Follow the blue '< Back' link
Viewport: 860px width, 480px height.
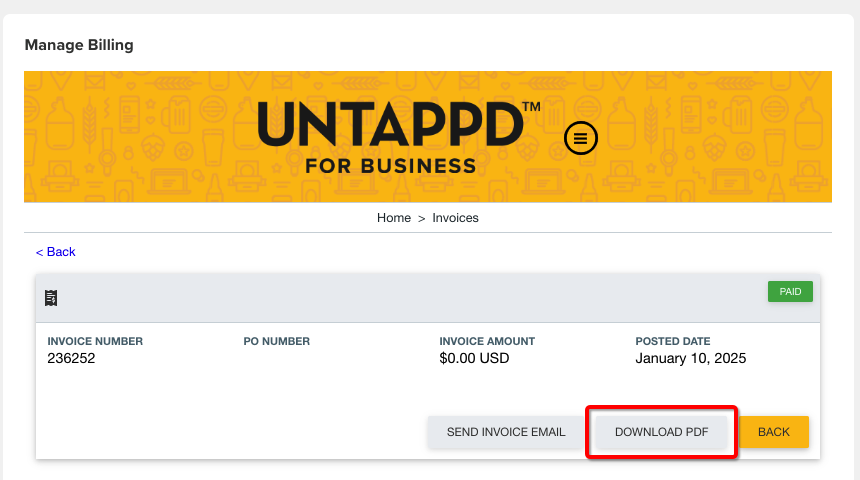click(x=55, y=252)
